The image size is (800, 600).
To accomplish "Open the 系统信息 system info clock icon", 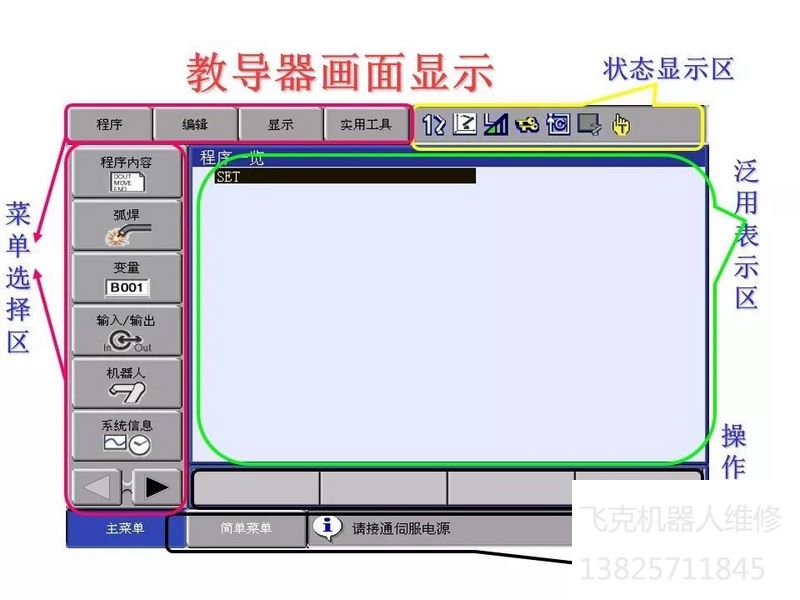I will pos(125,432).
